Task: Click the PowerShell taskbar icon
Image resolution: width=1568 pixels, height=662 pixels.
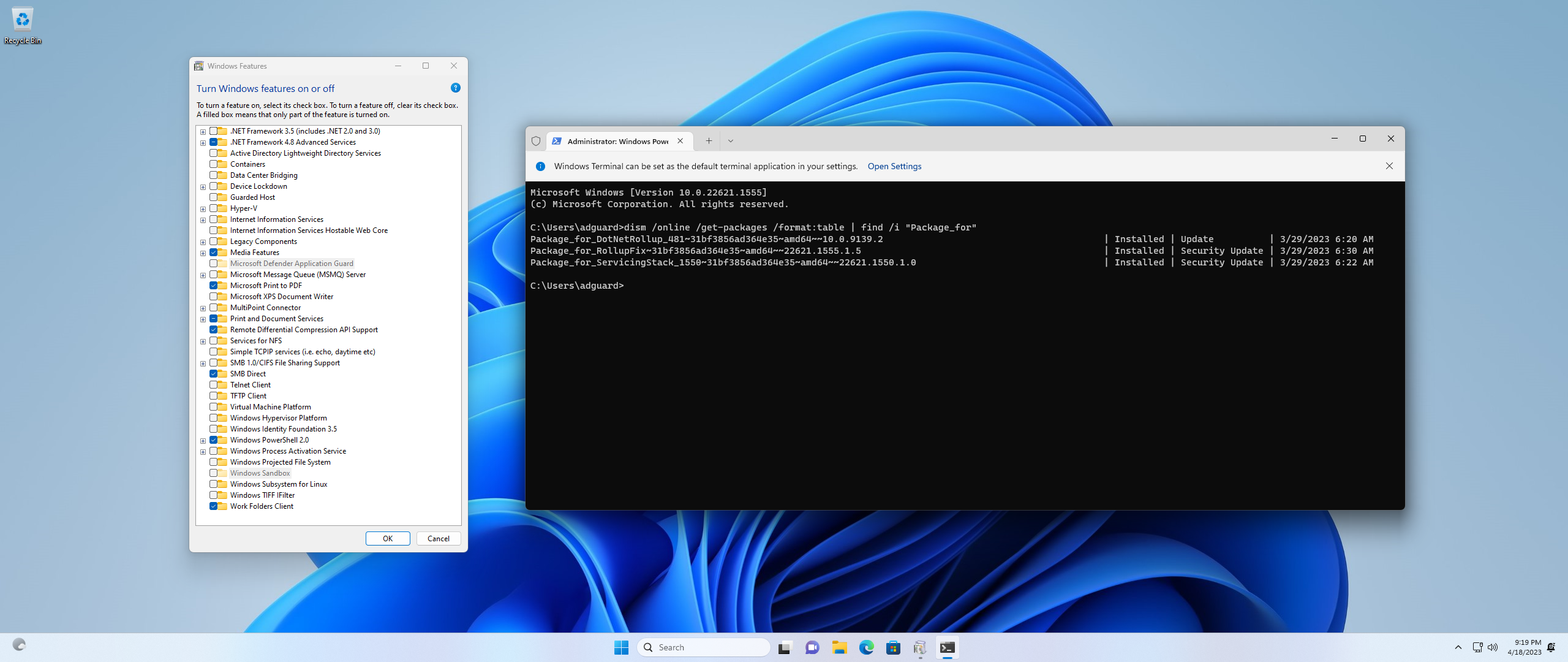Action: click(947, 647)
